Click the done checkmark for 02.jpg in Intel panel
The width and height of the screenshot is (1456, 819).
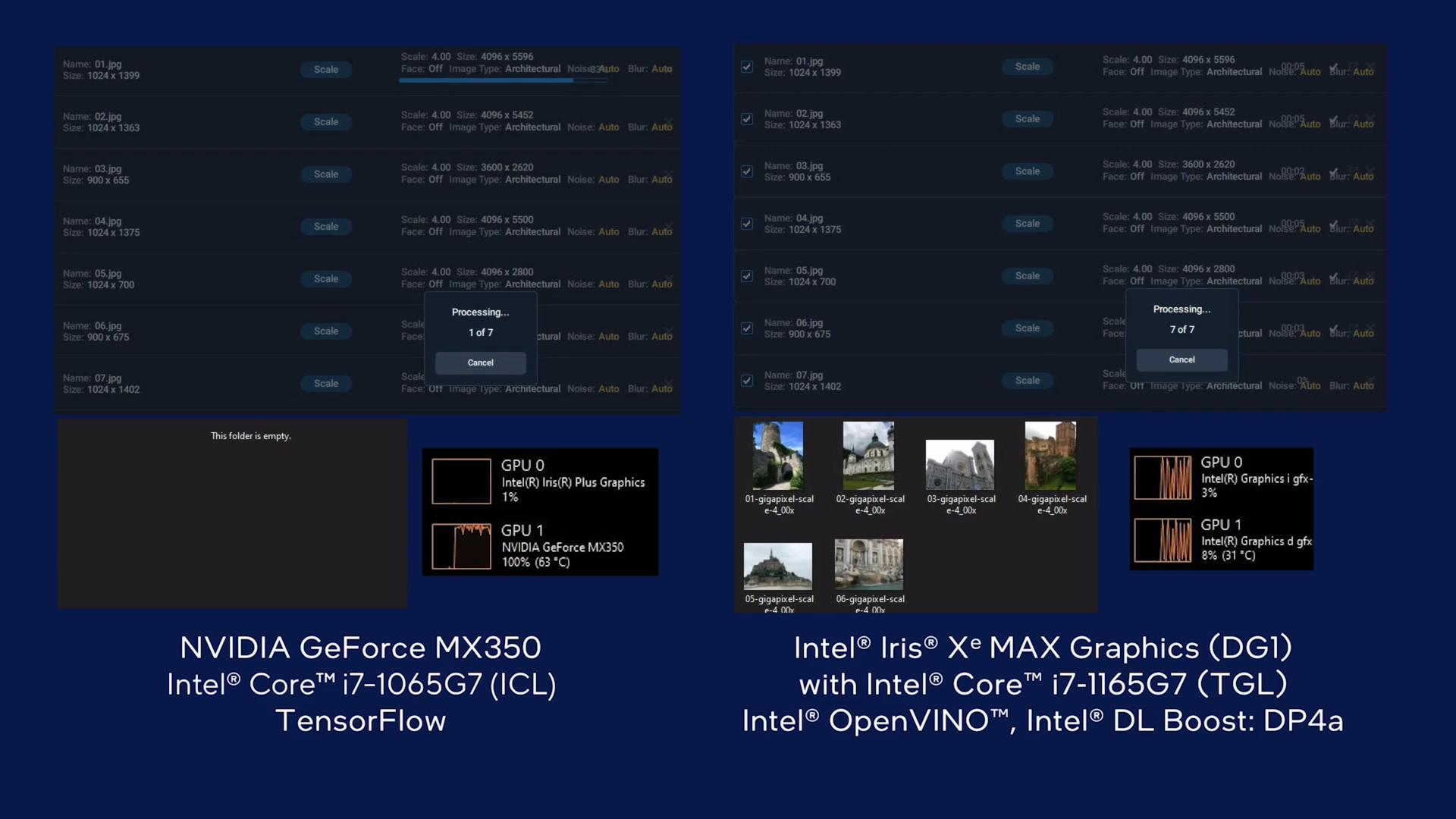pyautogui.click(x=1334, y=119)
